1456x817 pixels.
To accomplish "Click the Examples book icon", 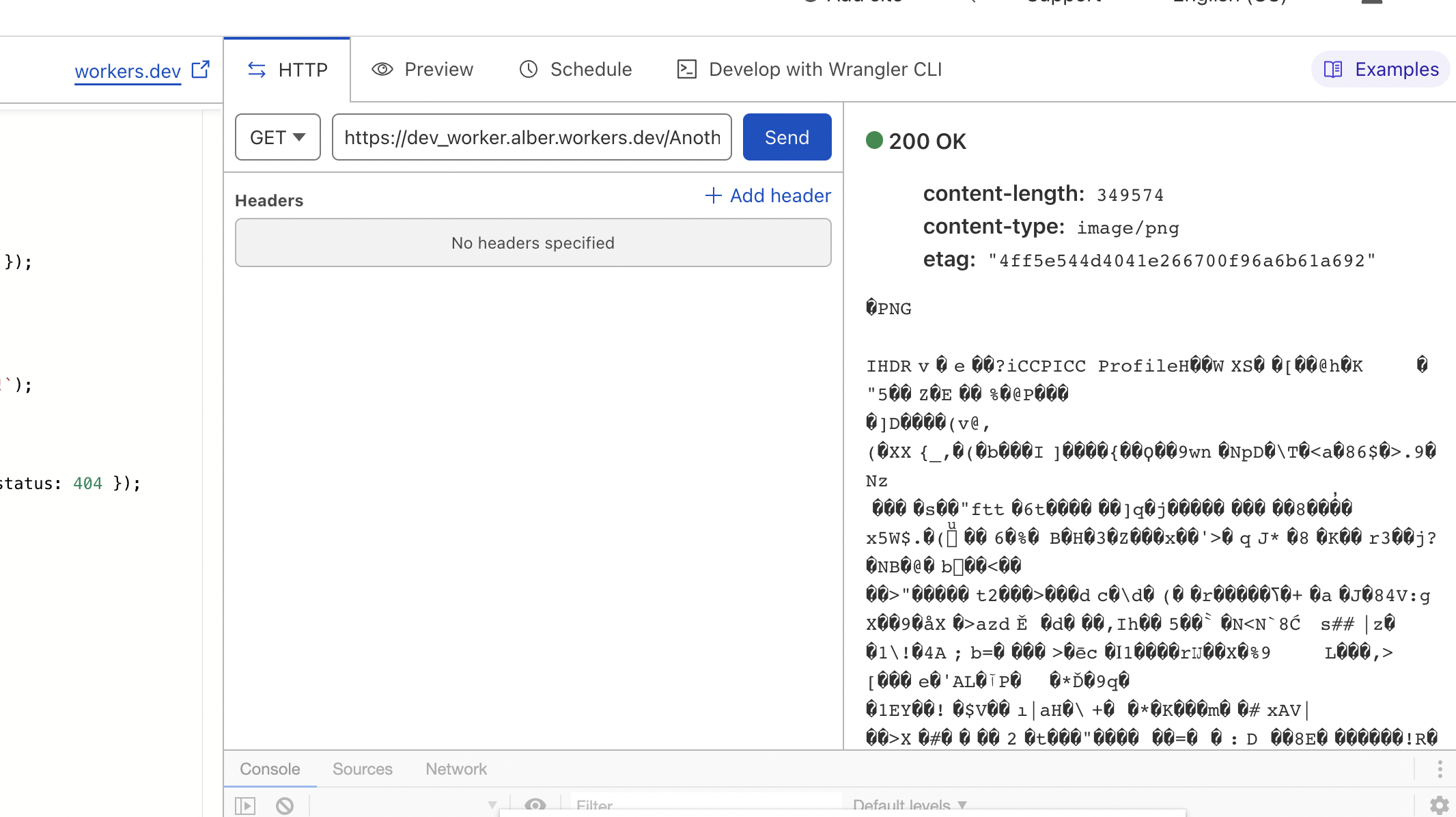I will pyautogui.click(x=1333, y=69).
